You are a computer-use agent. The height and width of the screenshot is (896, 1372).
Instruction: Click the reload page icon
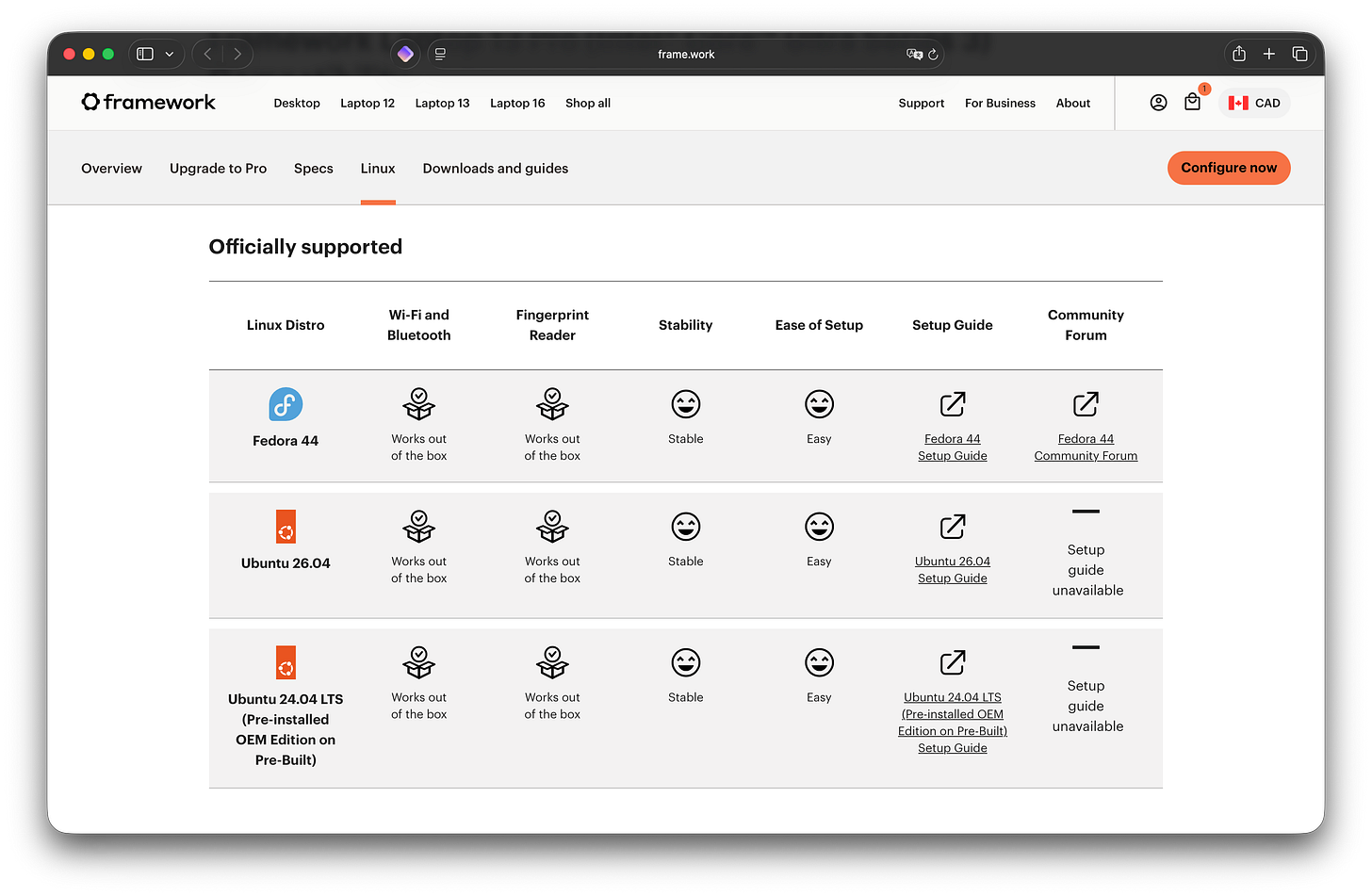(x=933, y=55)
